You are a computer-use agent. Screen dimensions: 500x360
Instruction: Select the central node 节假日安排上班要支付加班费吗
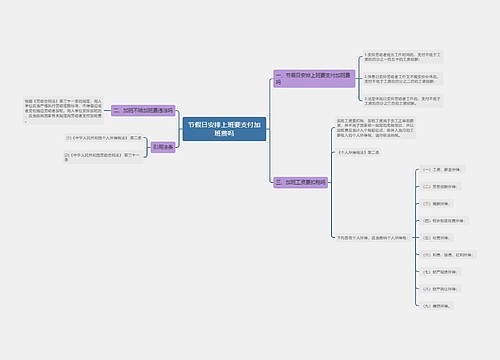[224, 129]
